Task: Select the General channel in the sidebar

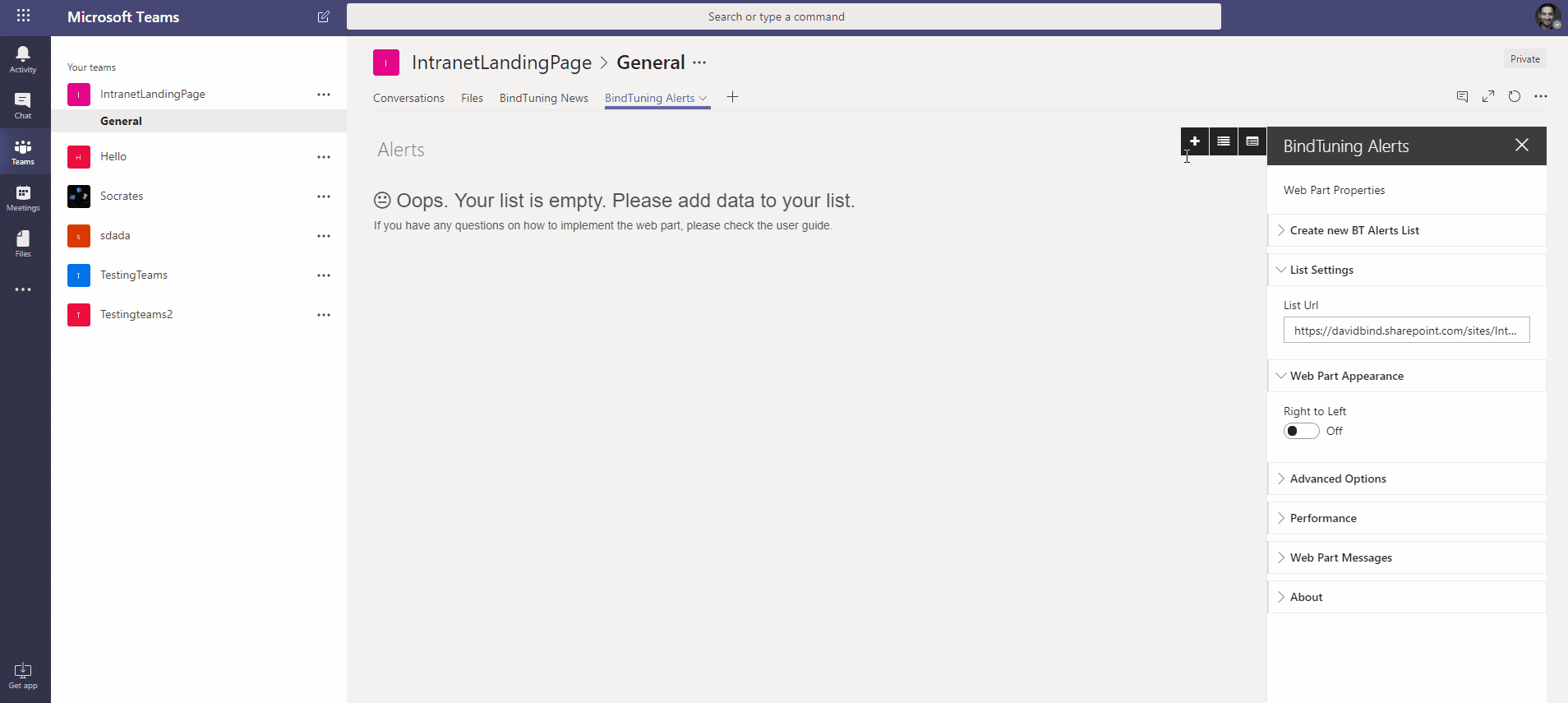Action: (x=199, y=121)
